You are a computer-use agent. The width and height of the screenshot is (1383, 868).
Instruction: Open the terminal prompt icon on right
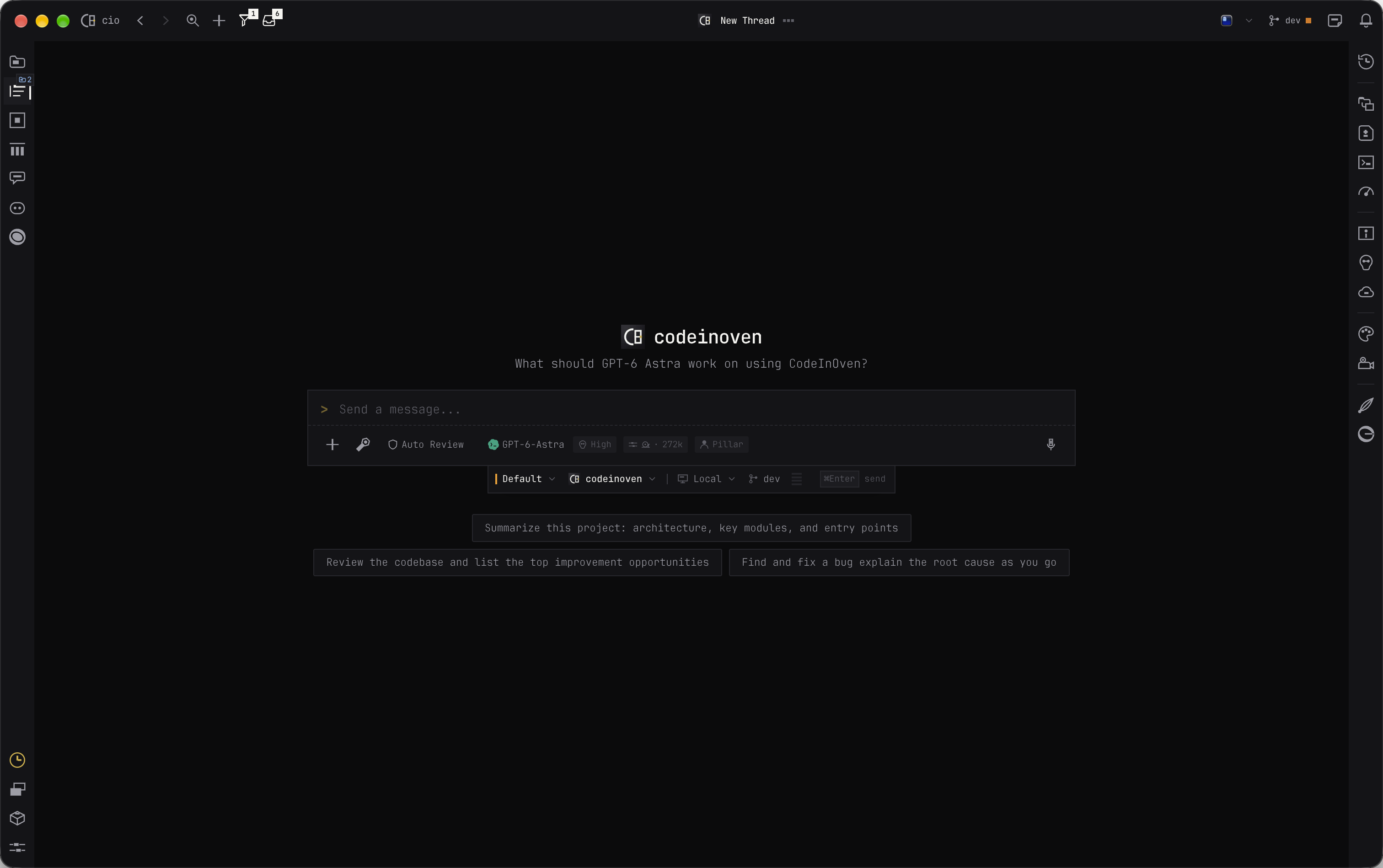point(1366,162)
